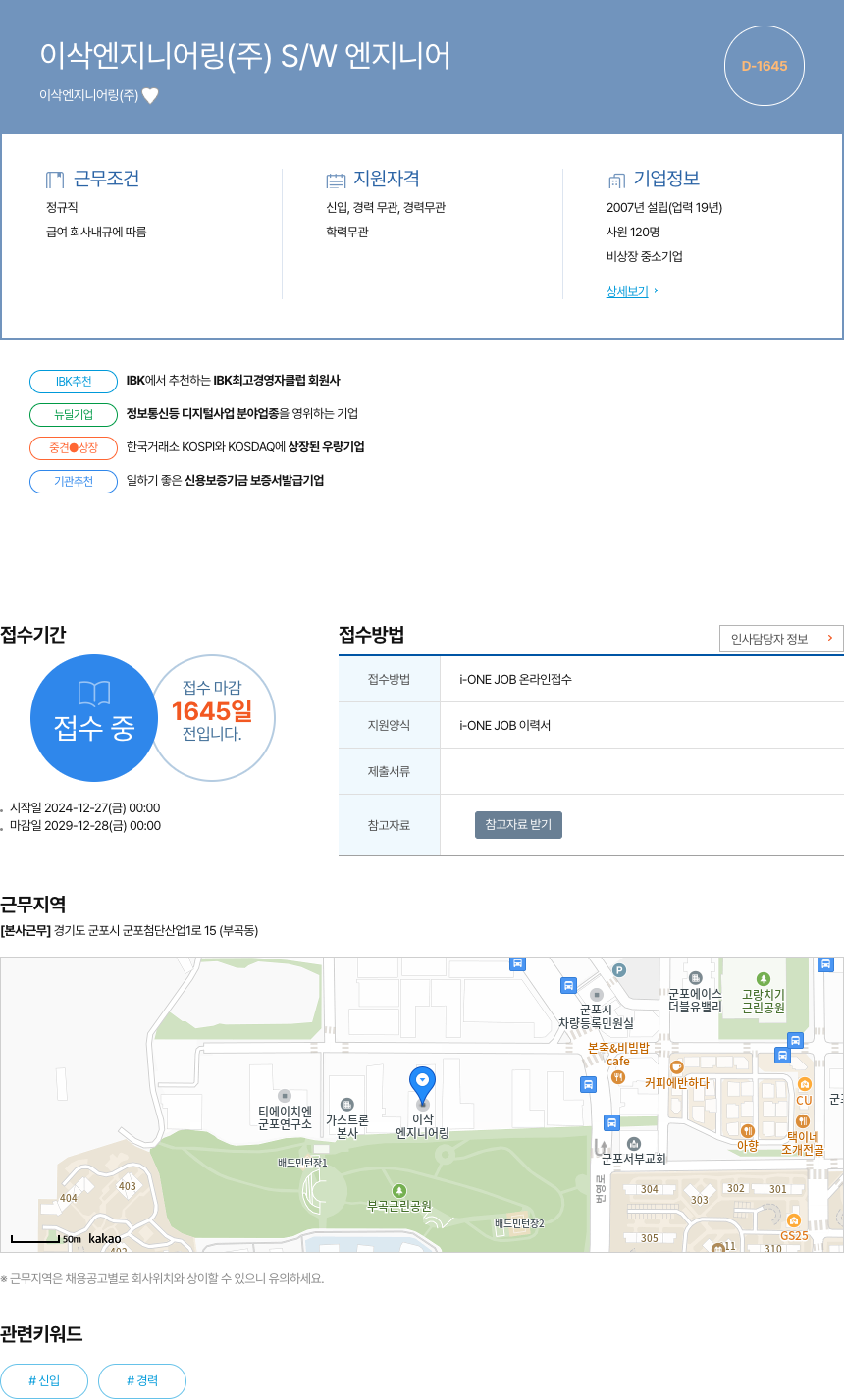Click the IBK추천 badge
Viewport: 844px width, 1400px height.
[x=74, y=381]
